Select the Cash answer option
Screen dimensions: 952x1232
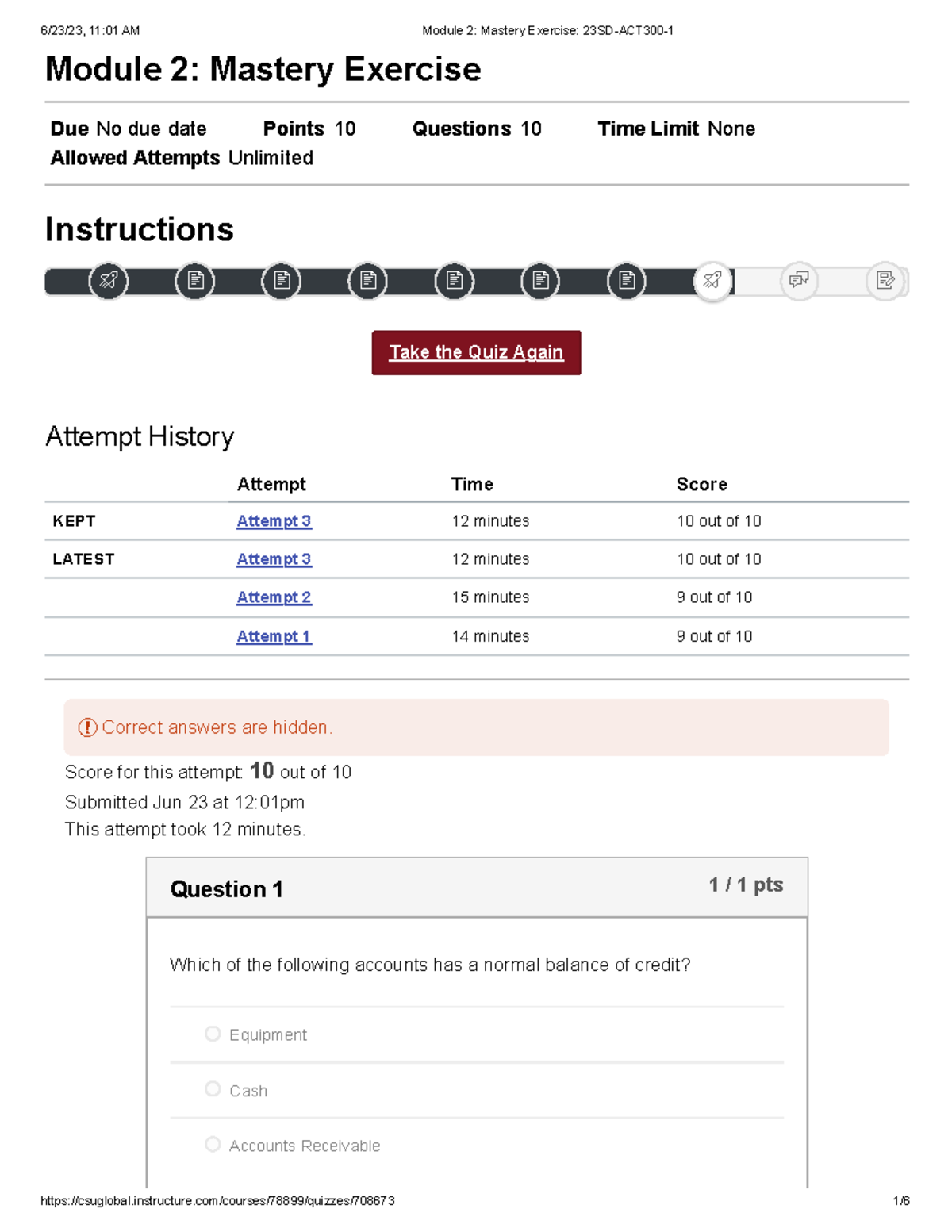pos(213,1089)
